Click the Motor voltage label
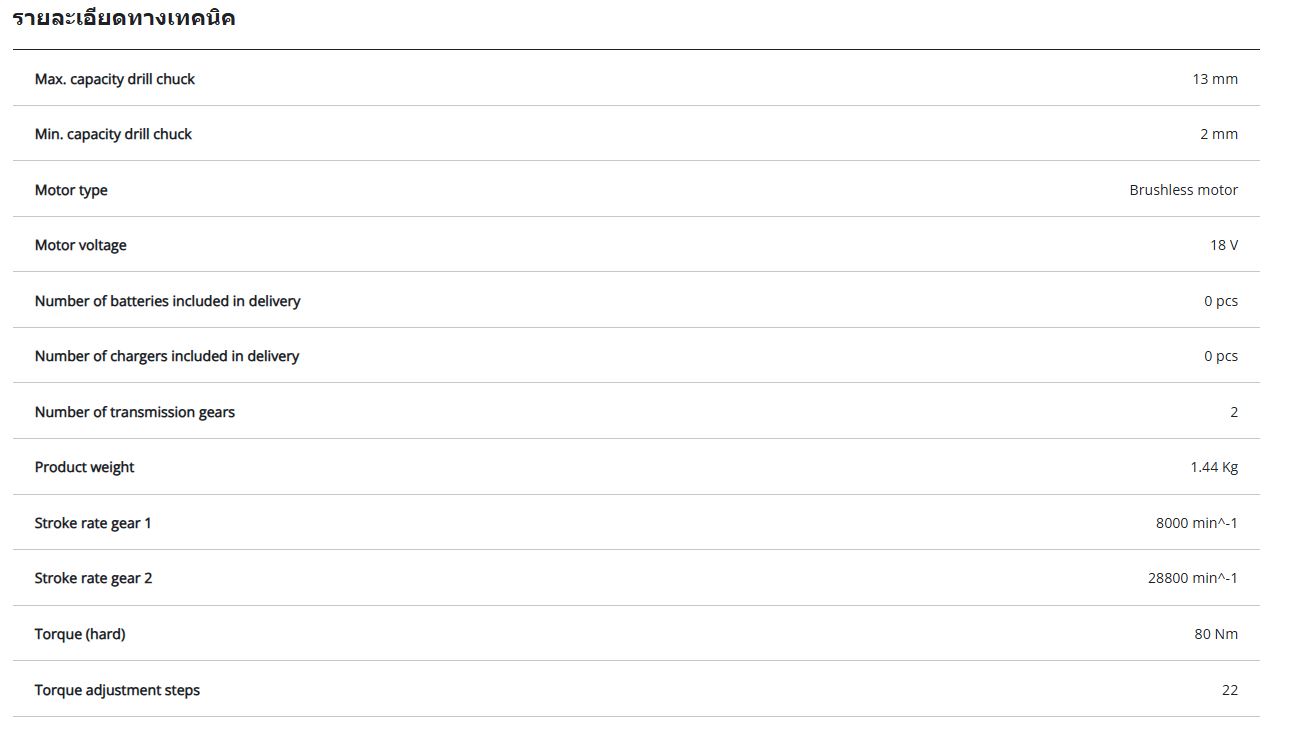The height and width of the screenshot is (738, 1292). click(x=81, y=245)
